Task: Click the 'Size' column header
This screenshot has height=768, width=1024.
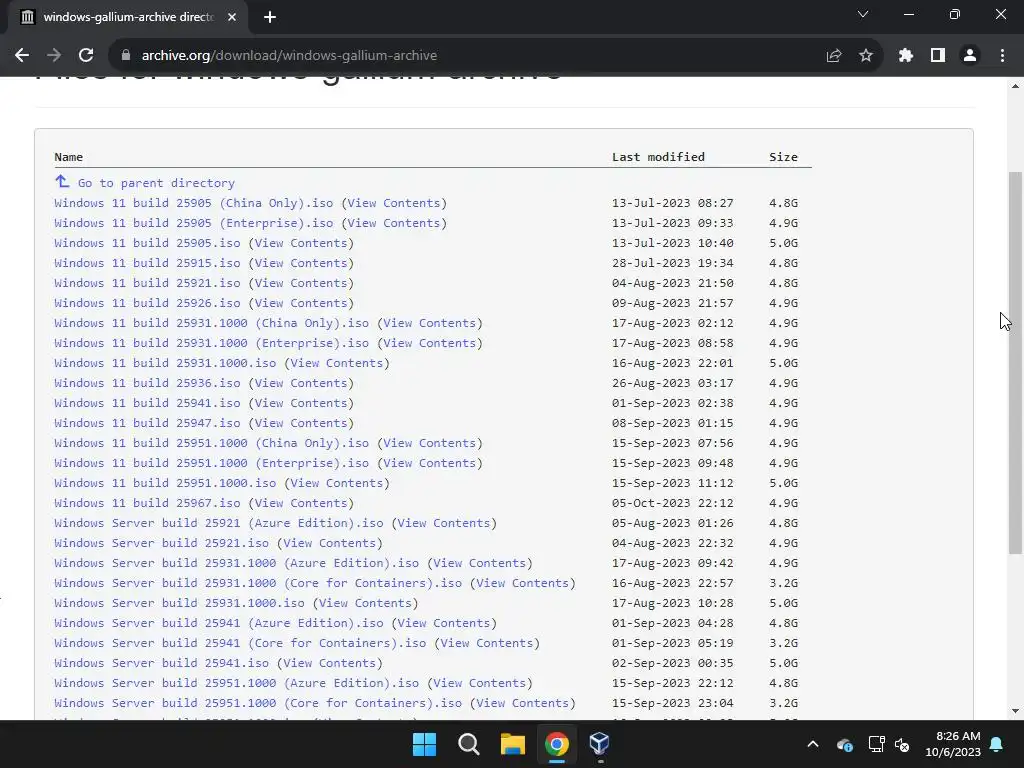Action: pyautogui.click(x=783, y=157)
